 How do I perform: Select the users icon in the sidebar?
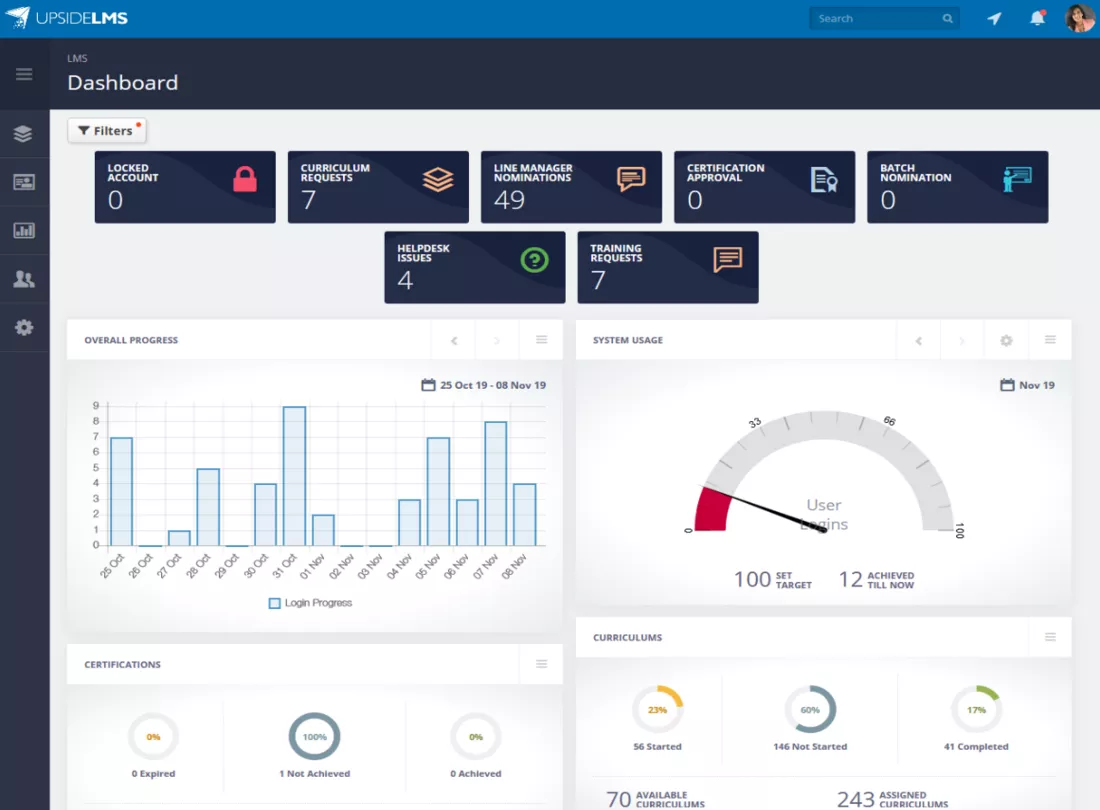[x=24, y=279]
